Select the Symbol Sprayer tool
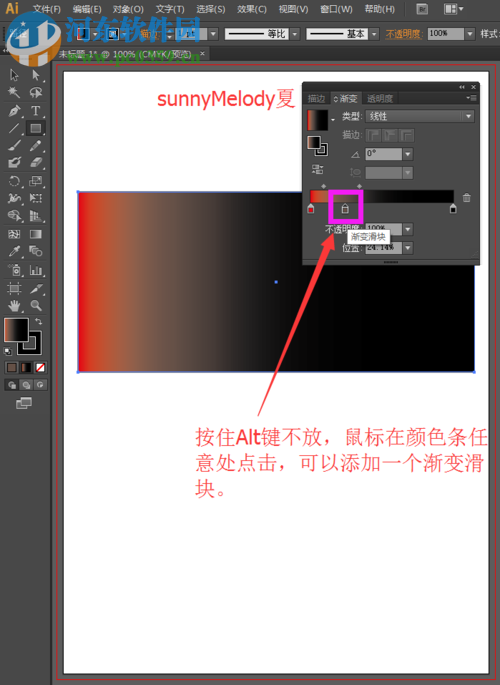 point(14,270)
